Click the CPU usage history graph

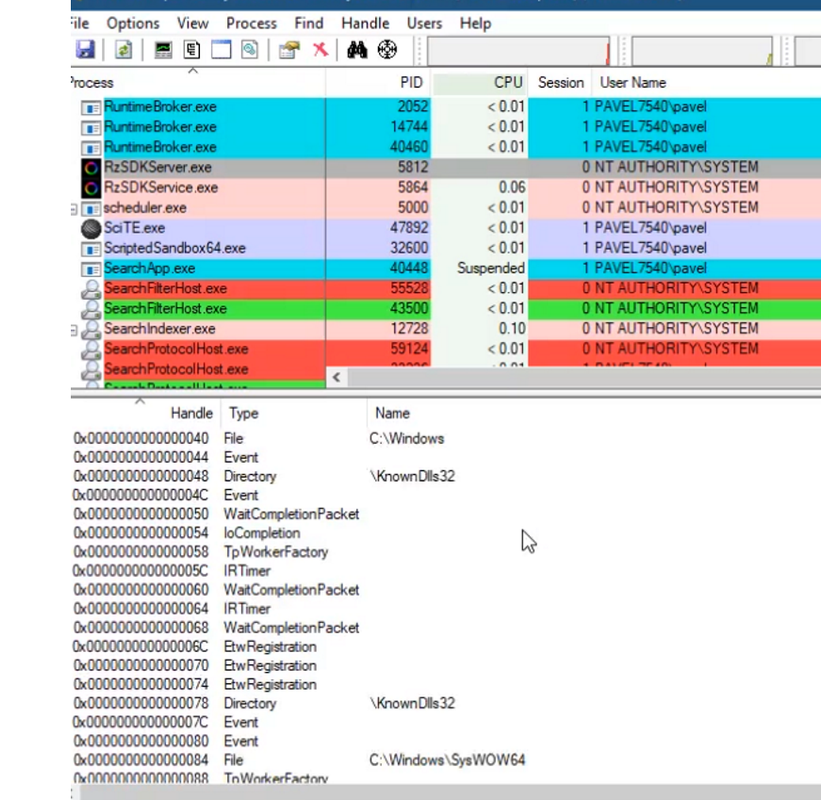[519, 51]
